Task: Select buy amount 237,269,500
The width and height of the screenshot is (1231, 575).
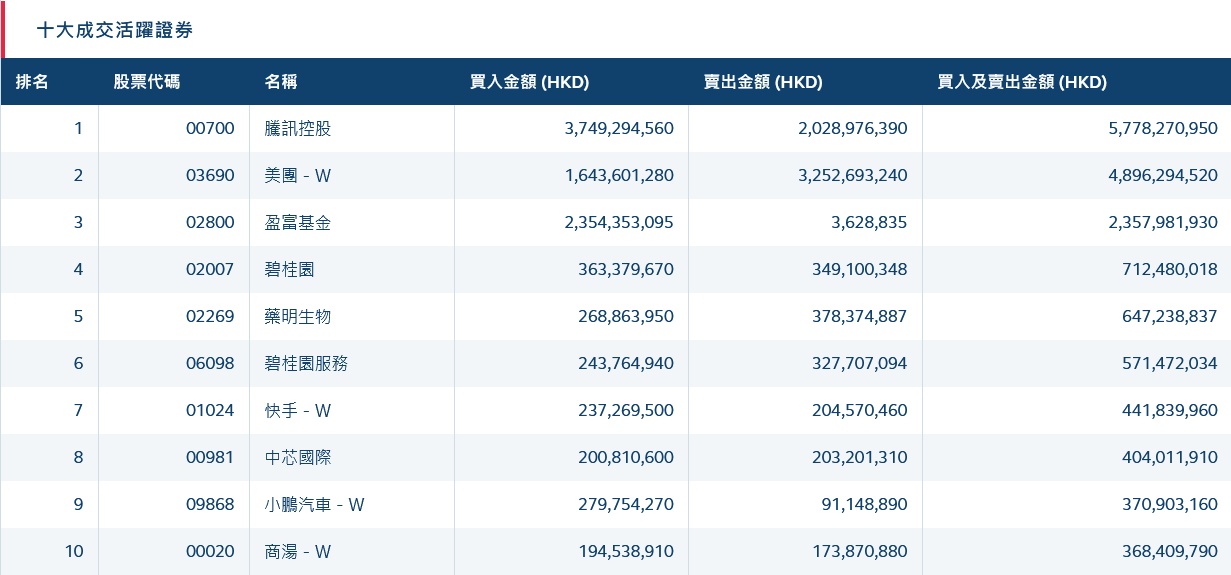Action: tap(626, 410)
